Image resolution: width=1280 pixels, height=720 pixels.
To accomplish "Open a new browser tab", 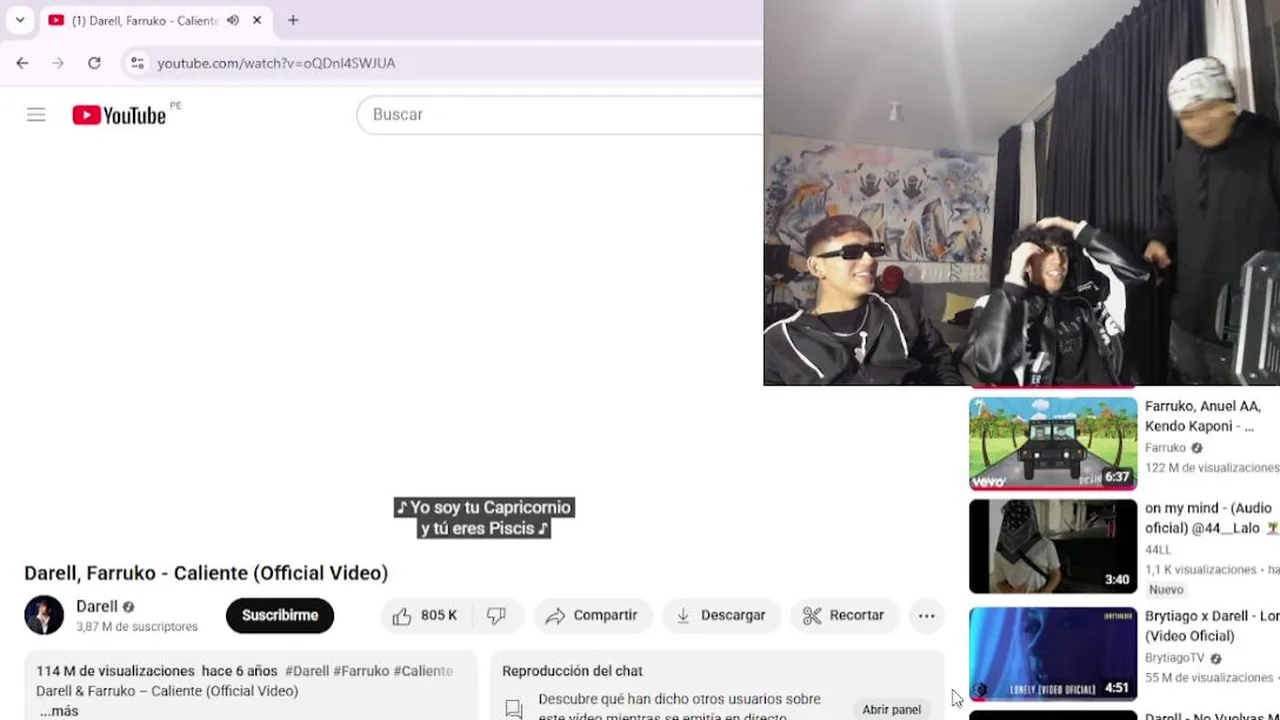I will click(x=293, y=20).
